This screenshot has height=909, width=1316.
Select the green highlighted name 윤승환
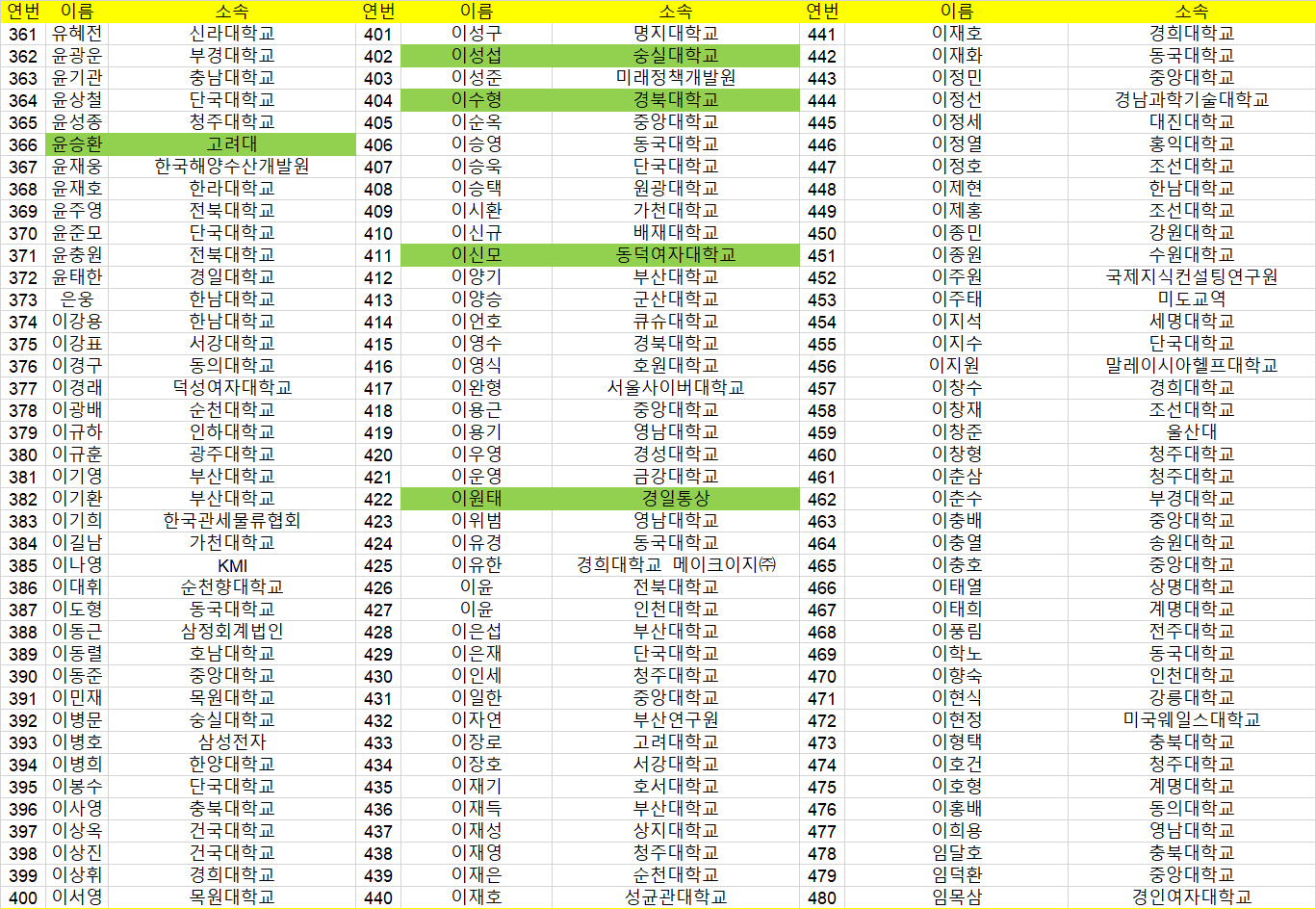pos(77,144)
